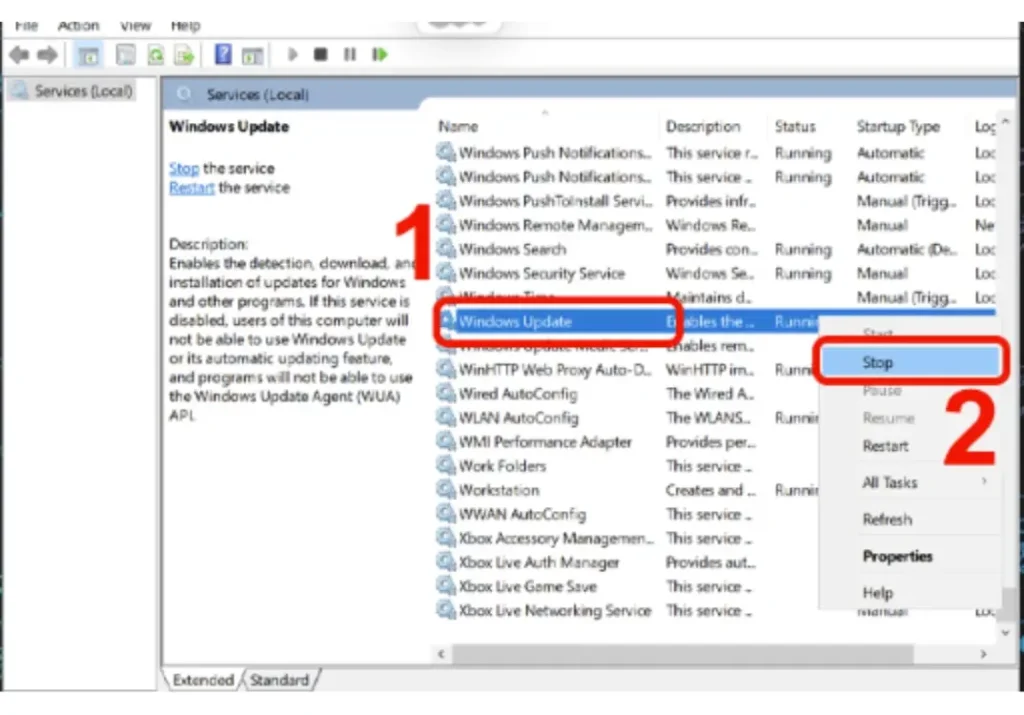The width and height of the screenshot is (1024, 715).
Task: Choose Stop from the context menu
Action: [x=910, y=362]
